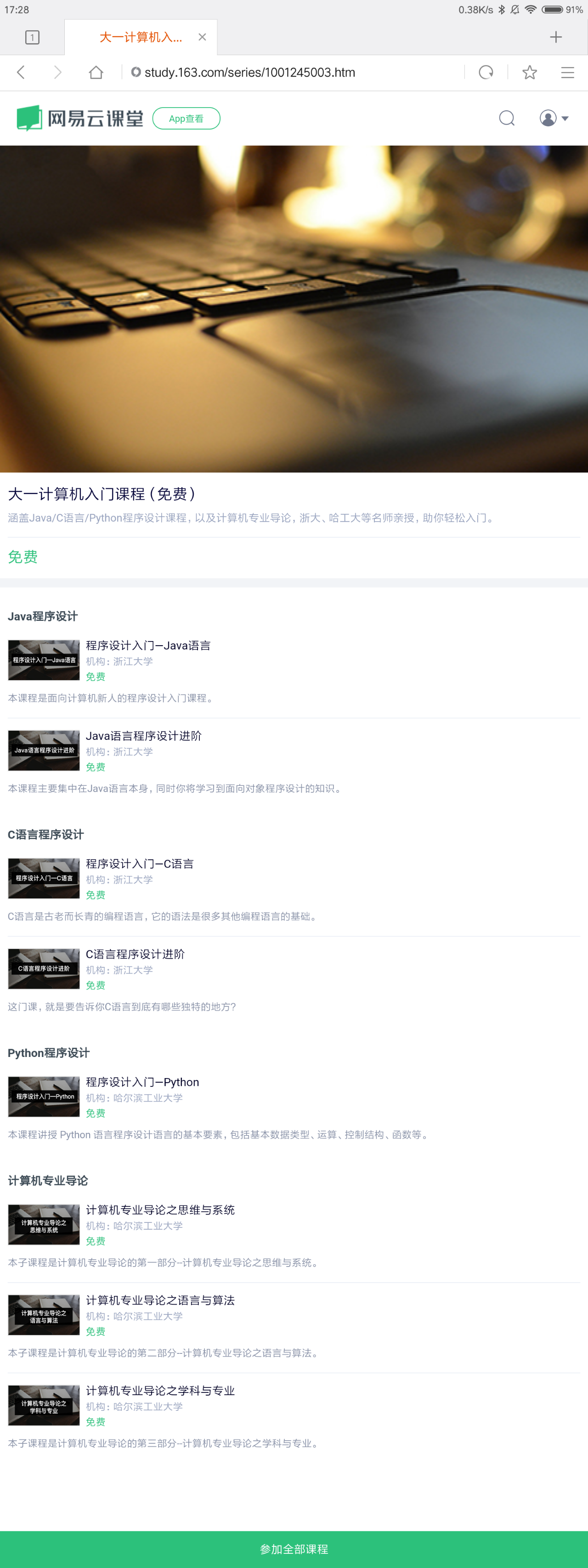Image resolution: width=588 pixels, height=1568 pixels.
Task: Go forward with the browser forward arrow
Action: [x=58, y=73]
